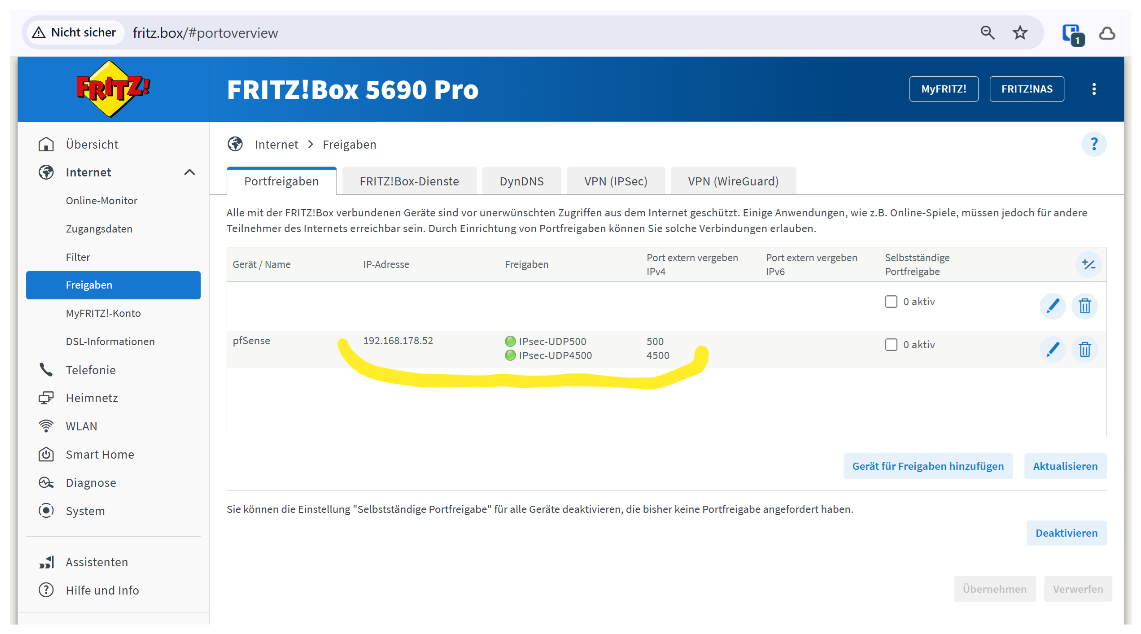The height and width of the screenshot is (634, 1141).
Task: Open the DynDNS tab
Action: click(x=521, y=181)
